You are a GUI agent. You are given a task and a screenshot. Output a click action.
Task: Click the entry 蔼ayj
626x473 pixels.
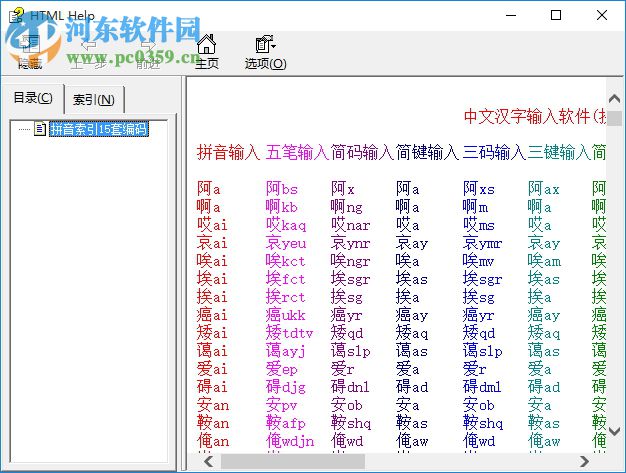tap(286, 351)
